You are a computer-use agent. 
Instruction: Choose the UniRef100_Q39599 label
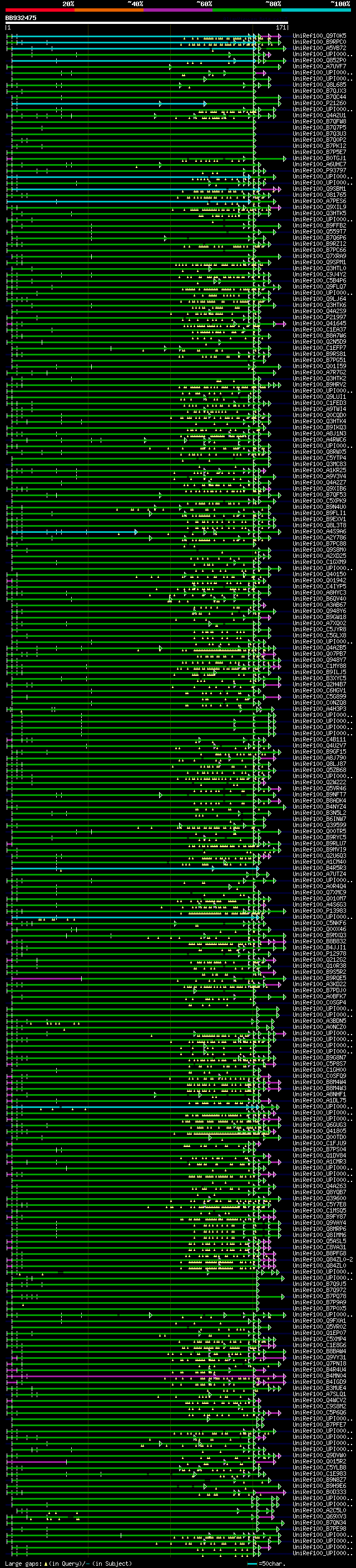point(319,825)
